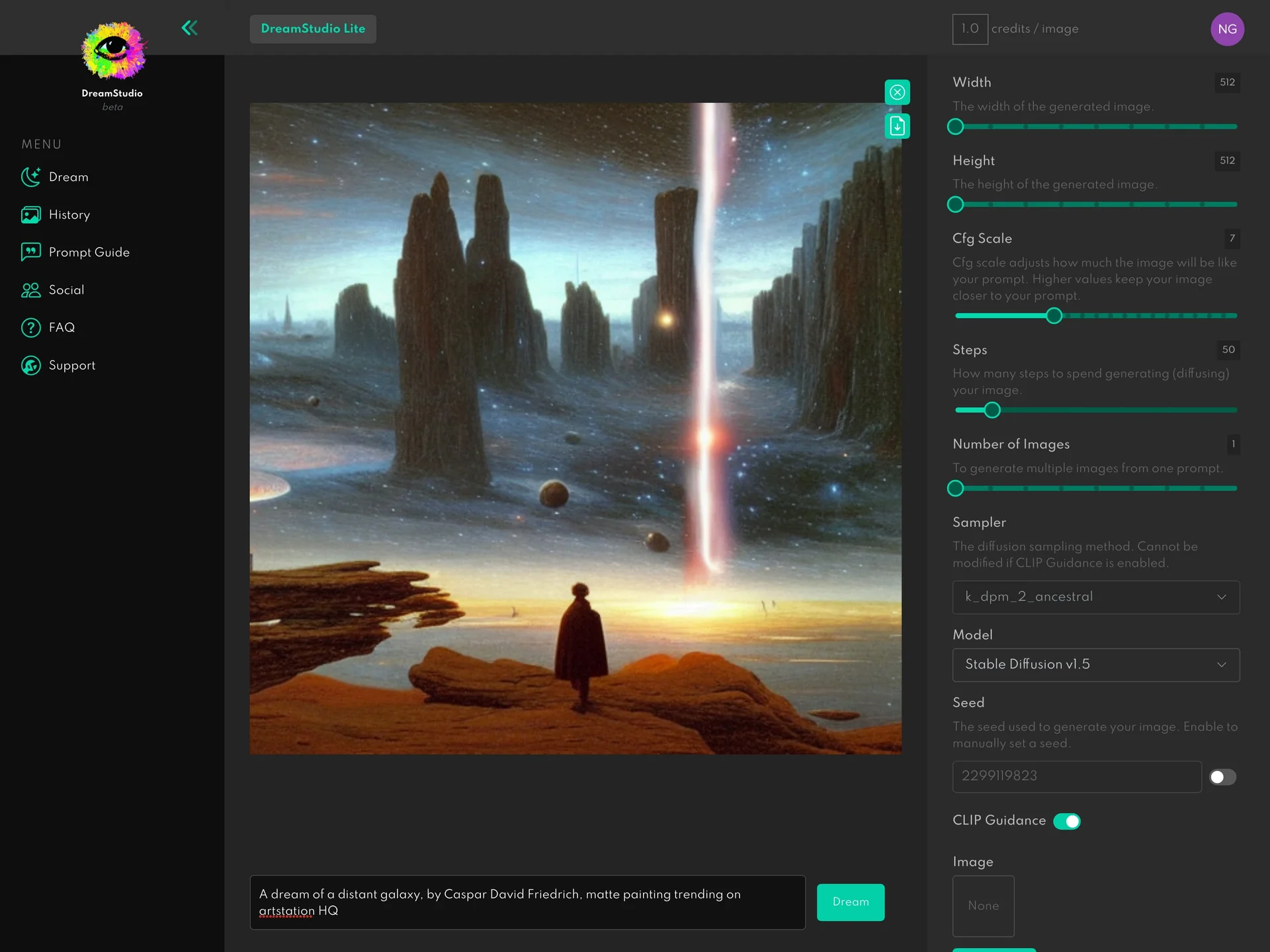Viewport: 1270px width, 952px height.
Task: Click the Dream menu item
Action: 69,177
